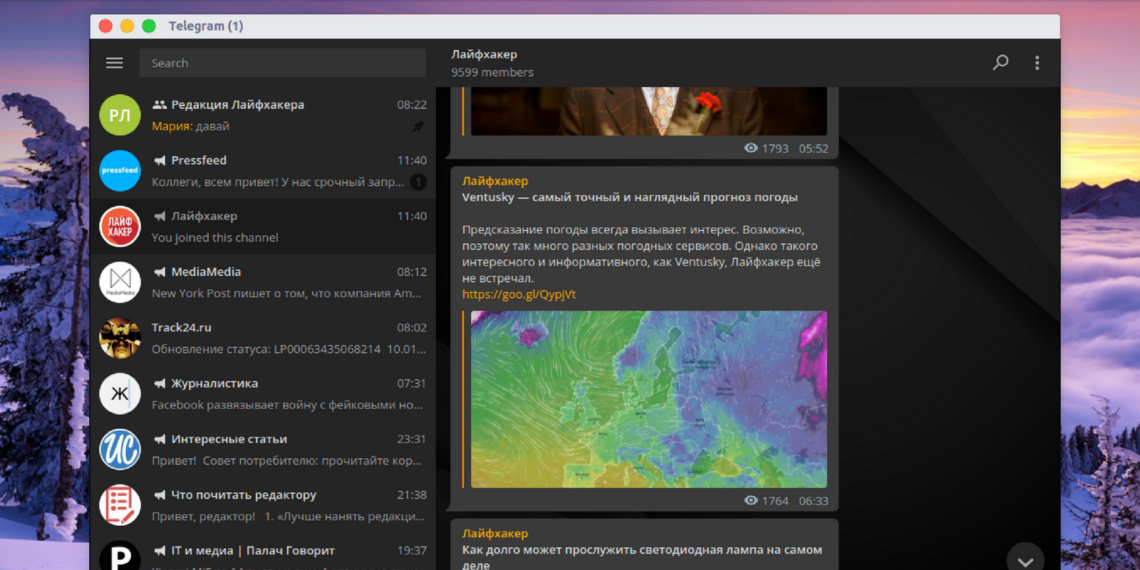Click the Интересные статьи avatar
Image resolution: width=1140 pixels, height=570 pixels.
pyautogui.click(x=120, y=449)
